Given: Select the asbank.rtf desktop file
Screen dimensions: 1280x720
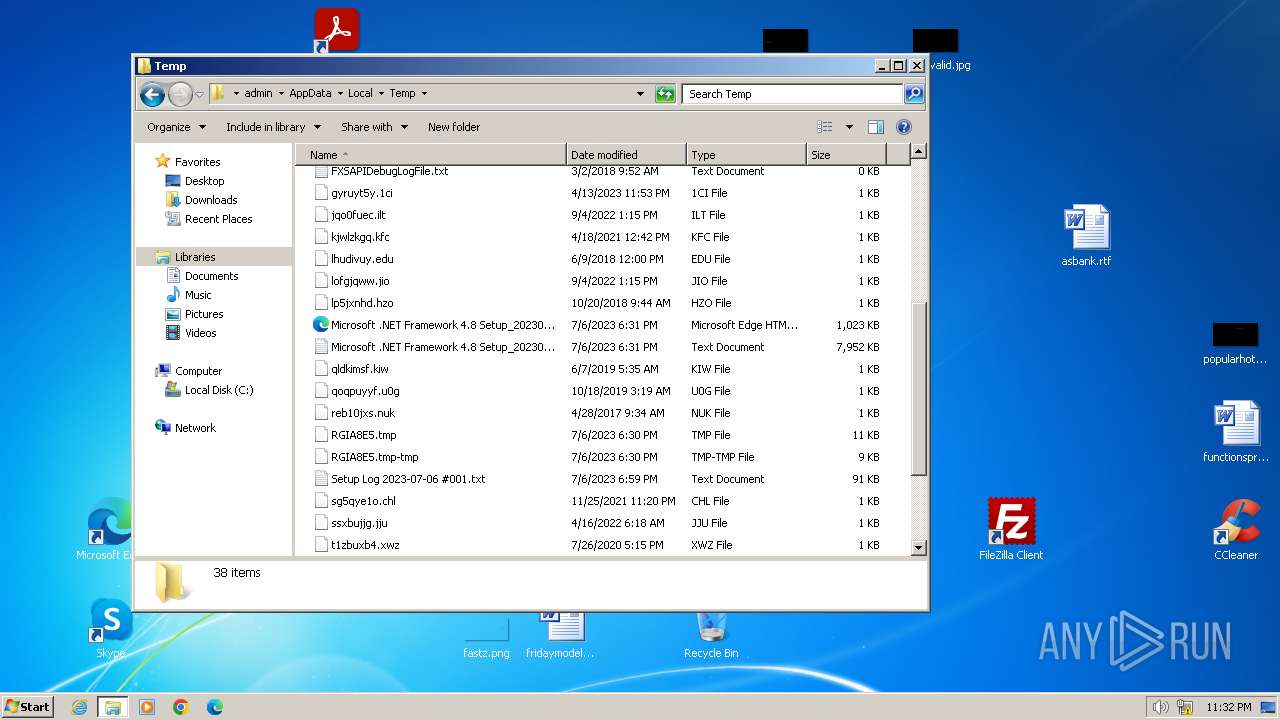Looking at the screenshot, I should (1086, 236).
